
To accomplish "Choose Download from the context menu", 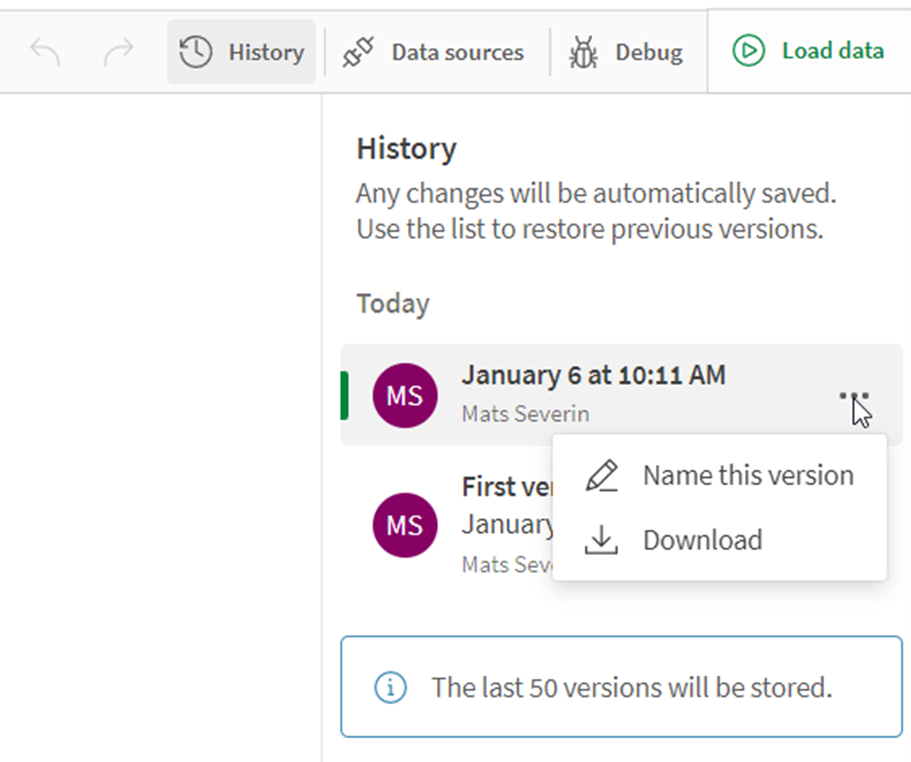I will pos(701,539).
